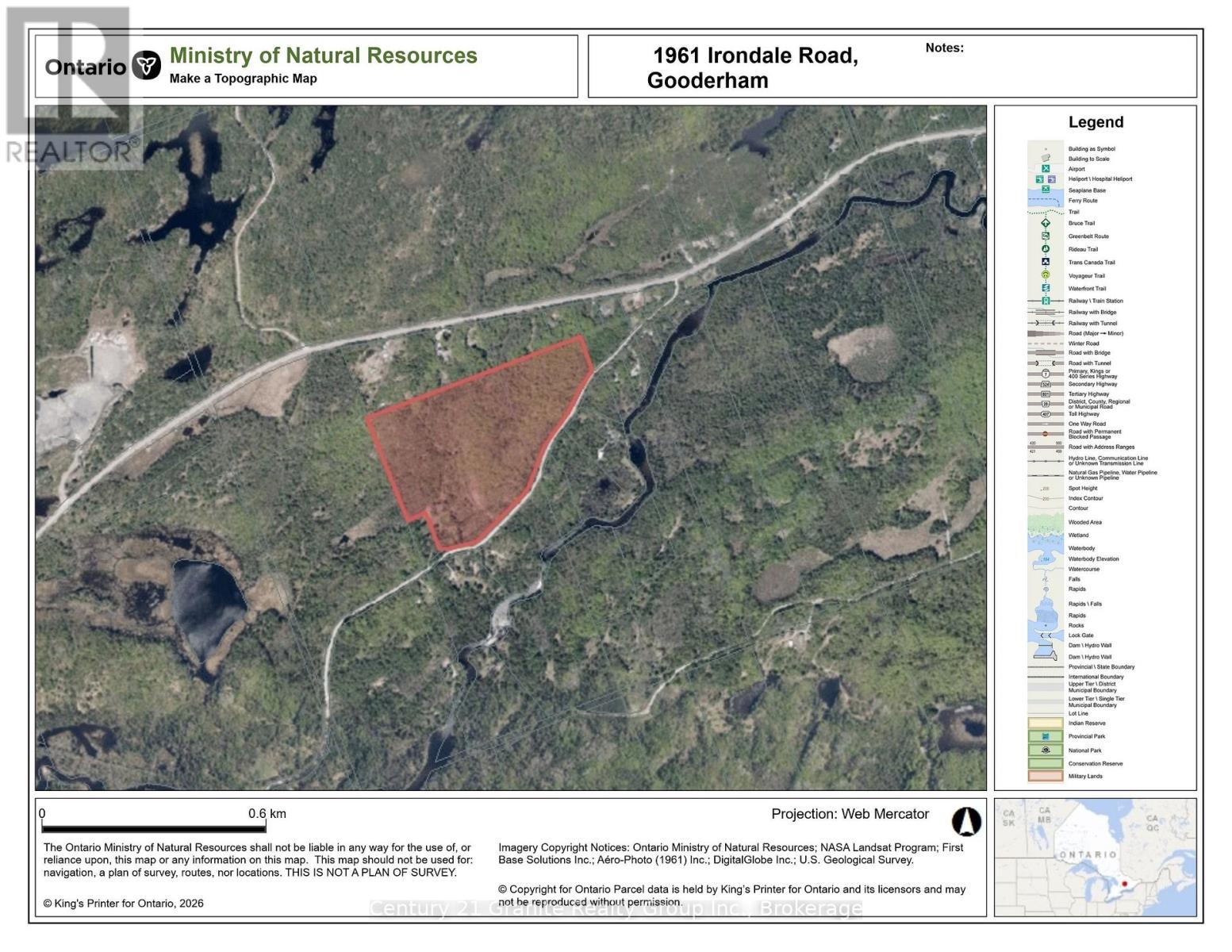Viewport: 1232px width, 952px height.
Task: Select the Military Lands pink swatch
Action: [1046, 776]
